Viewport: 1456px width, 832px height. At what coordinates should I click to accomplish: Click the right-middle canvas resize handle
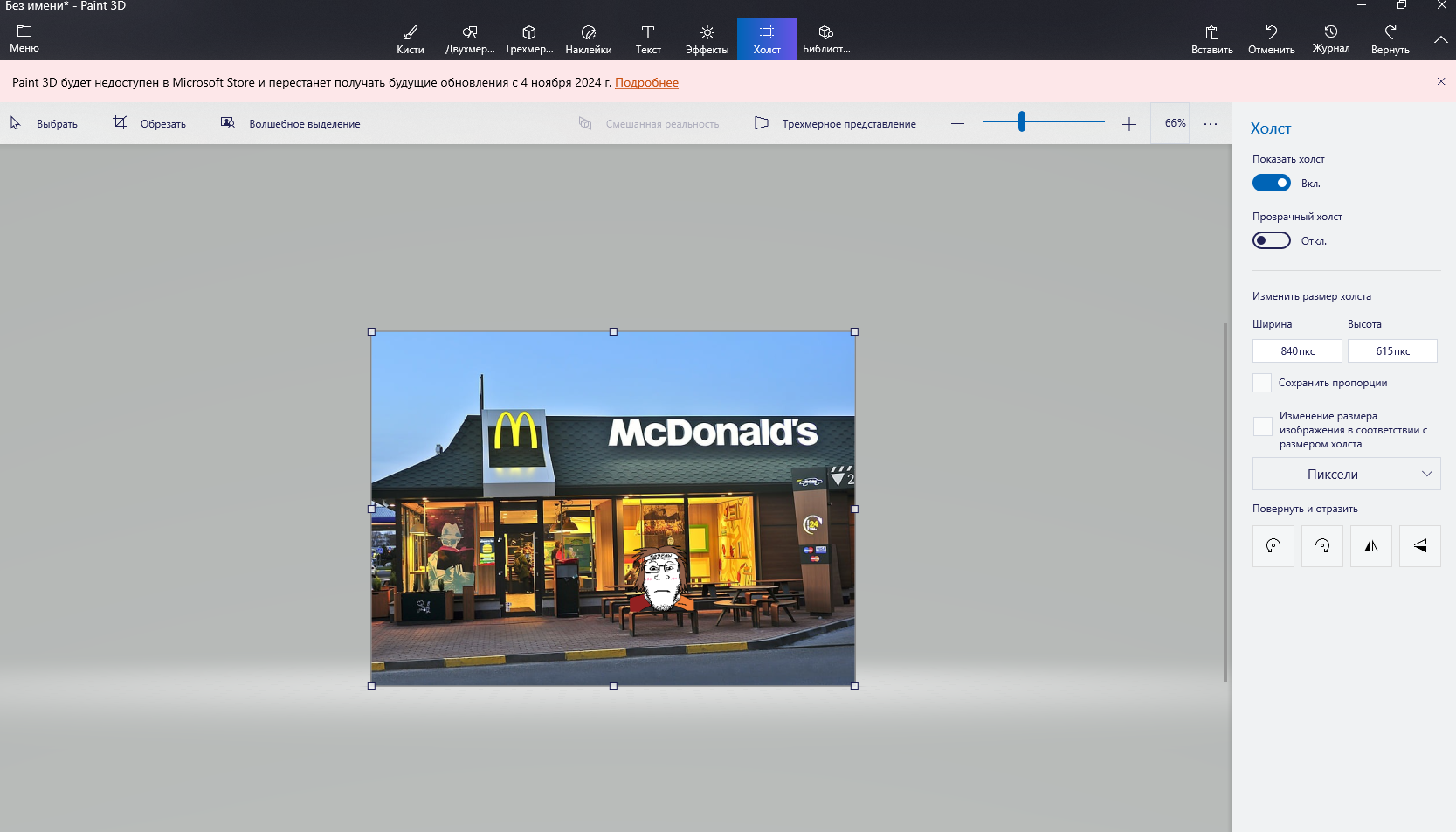tap(854, 509)
